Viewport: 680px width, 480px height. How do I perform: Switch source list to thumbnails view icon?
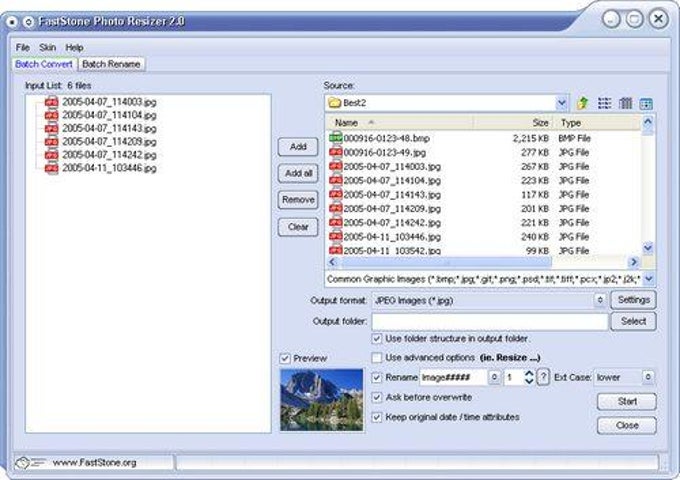point(646,103)
